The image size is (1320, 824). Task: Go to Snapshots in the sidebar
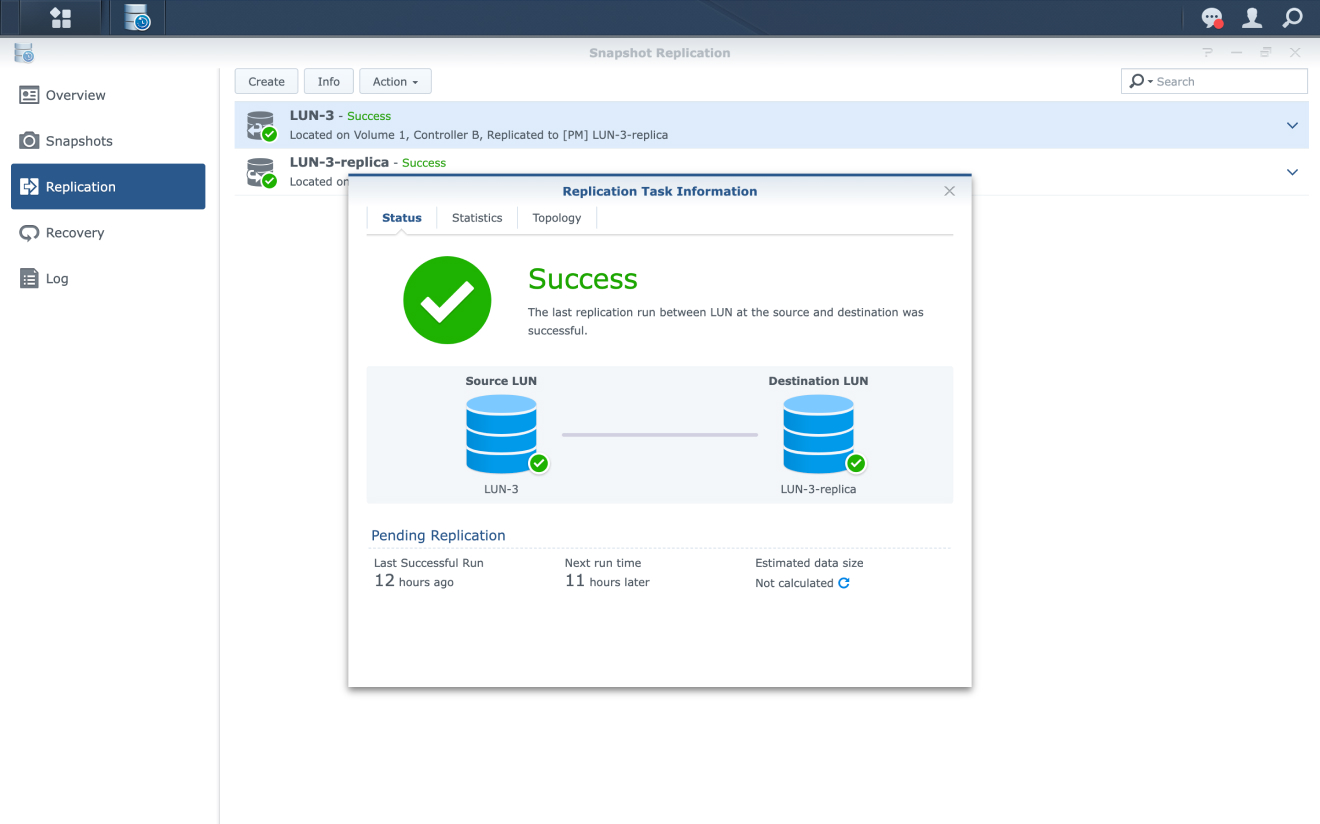click(x=79, y=141)
